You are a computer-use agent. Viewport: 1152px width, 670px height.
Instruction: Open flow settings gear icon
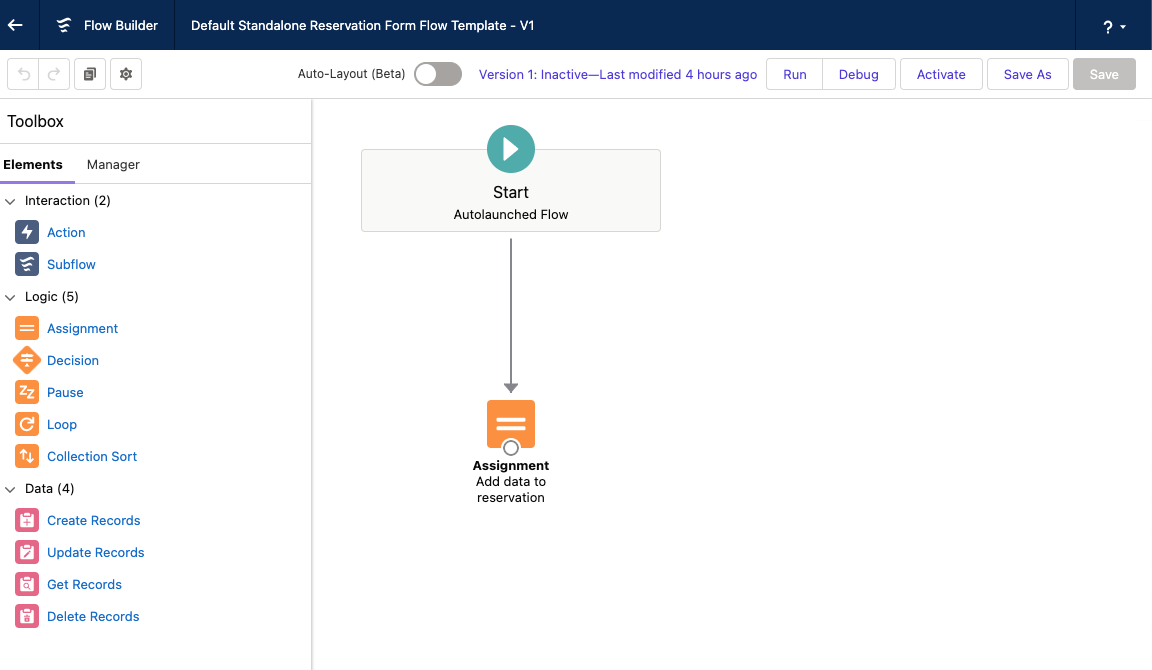click(126, 75)
